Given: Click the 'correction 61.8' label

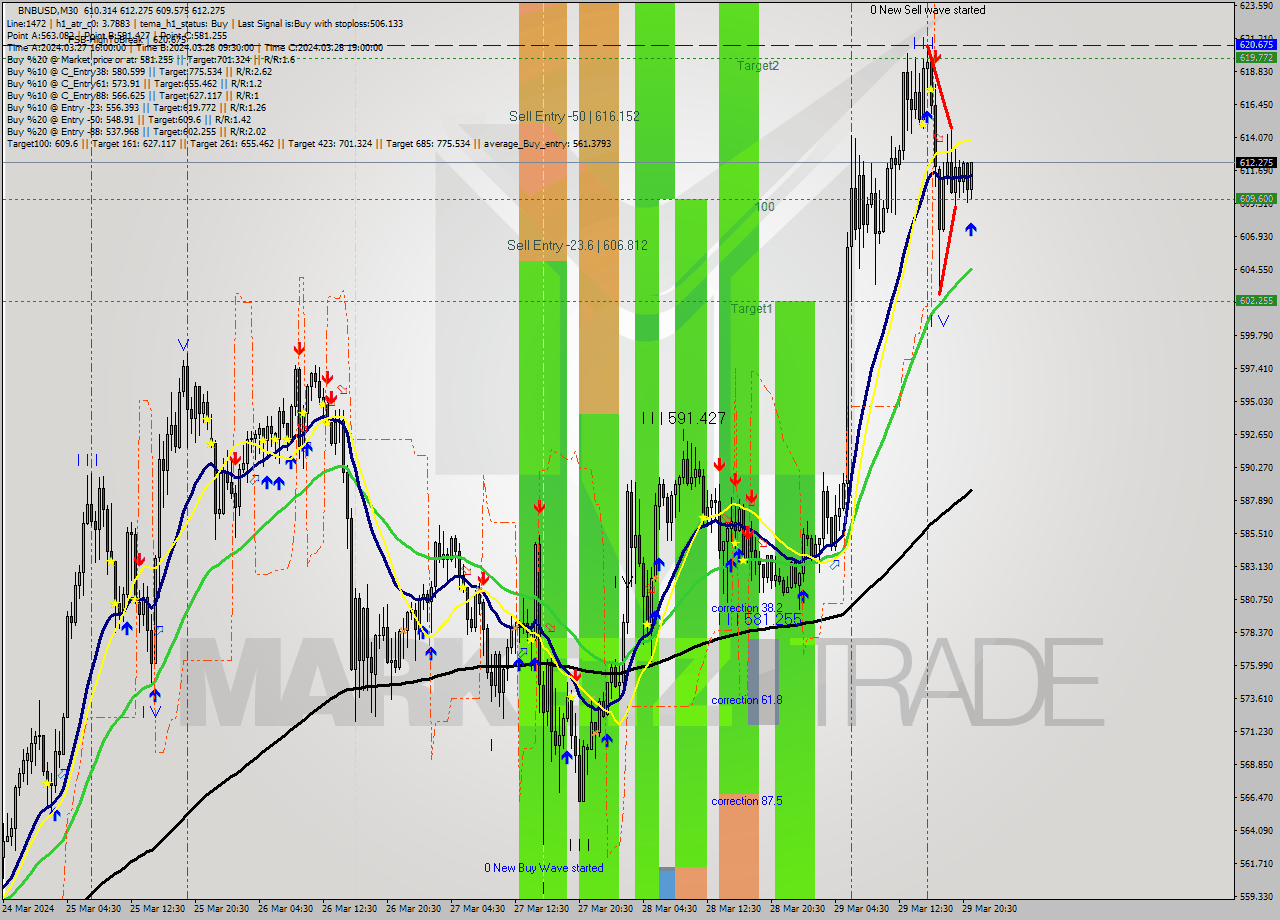Looking at the screenshot, I should (x=747, y=700).
